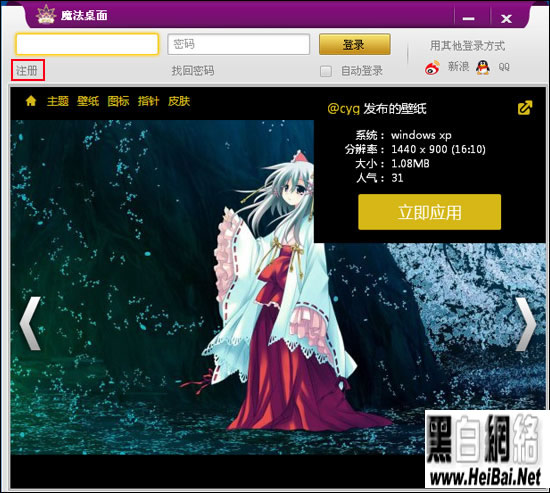Click the 立即应用 button

429,212
